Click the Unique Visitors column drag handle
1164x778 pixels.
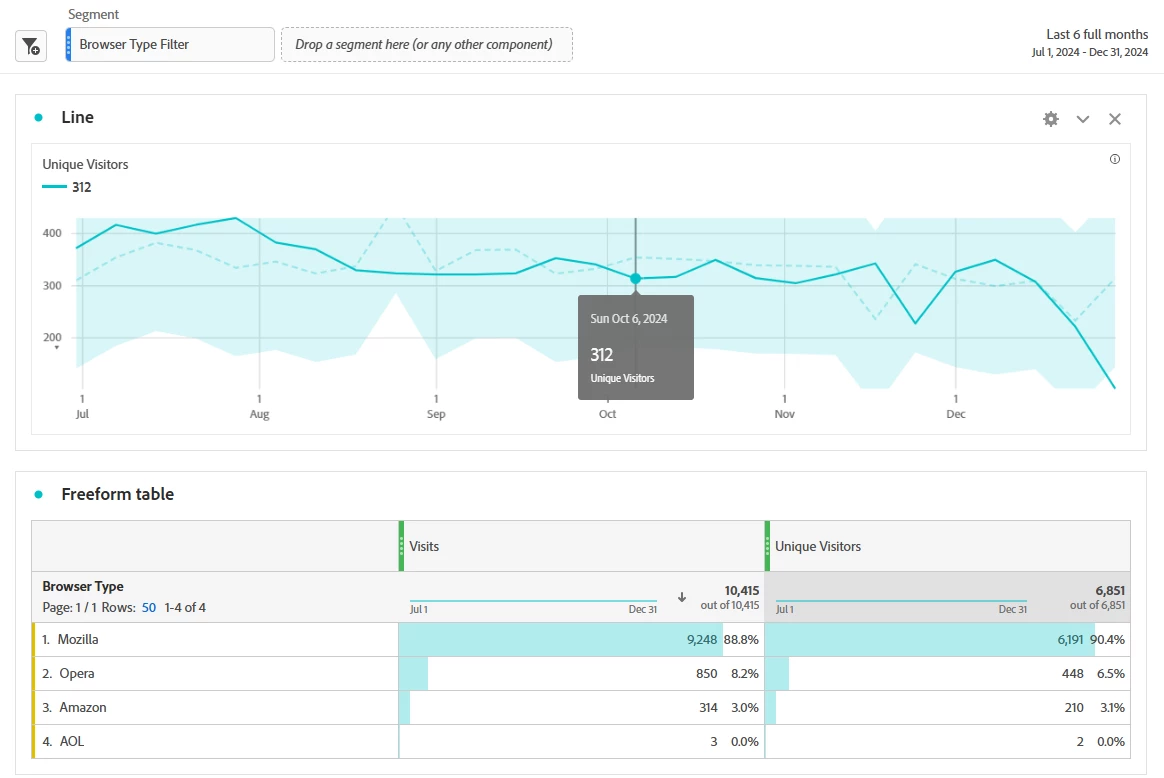click(768, 546)
